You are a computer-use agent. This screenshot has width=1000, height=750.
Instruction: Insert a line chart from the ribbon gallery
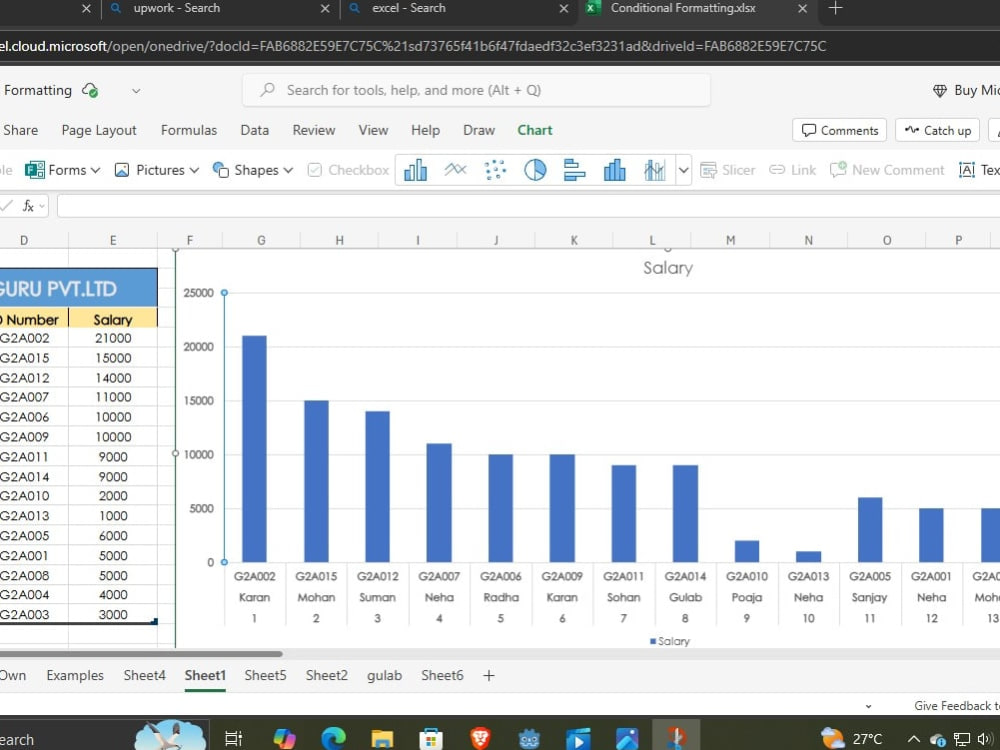(x=455, y=170)
